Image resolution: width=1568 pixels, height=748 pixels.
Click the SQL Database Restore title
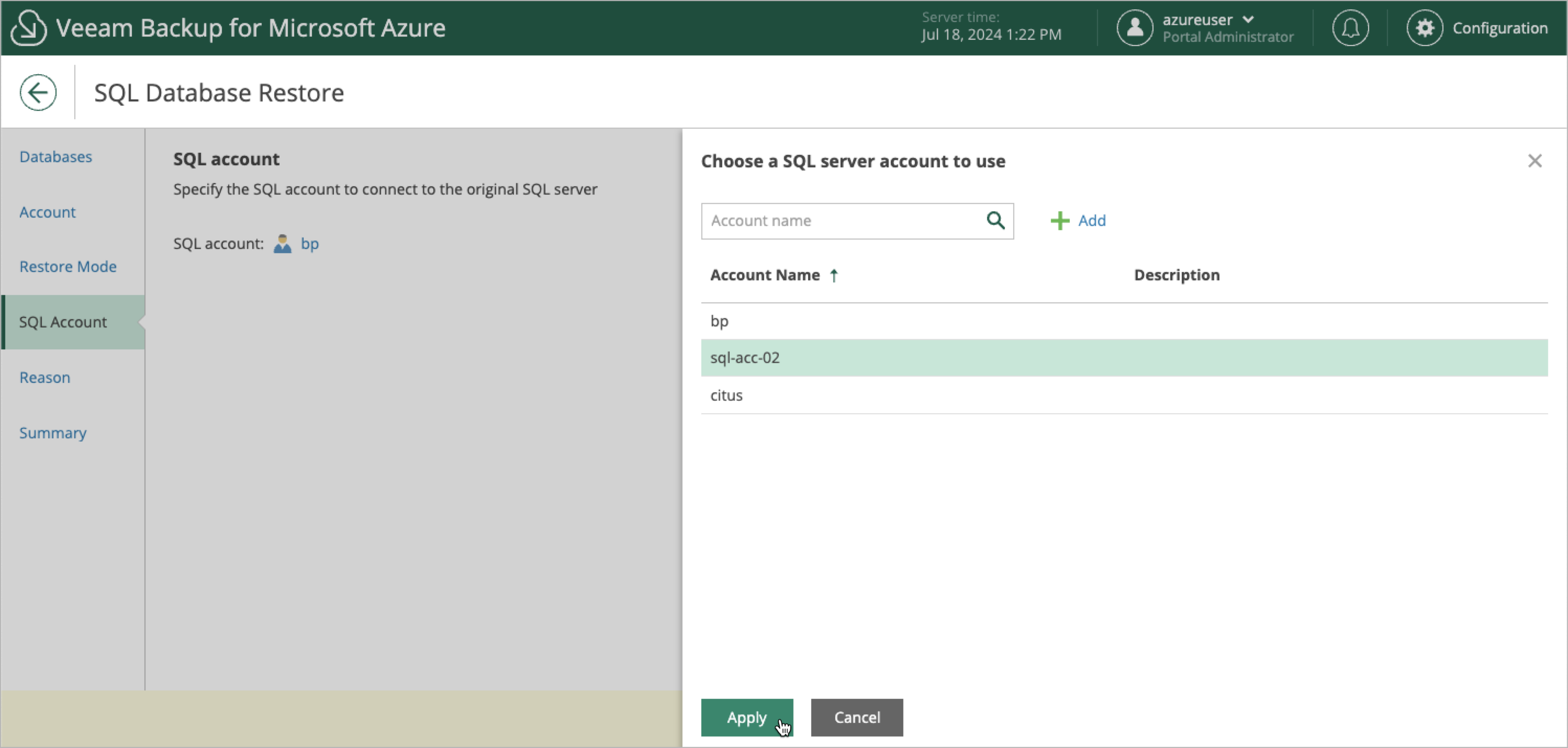(219, 93)
